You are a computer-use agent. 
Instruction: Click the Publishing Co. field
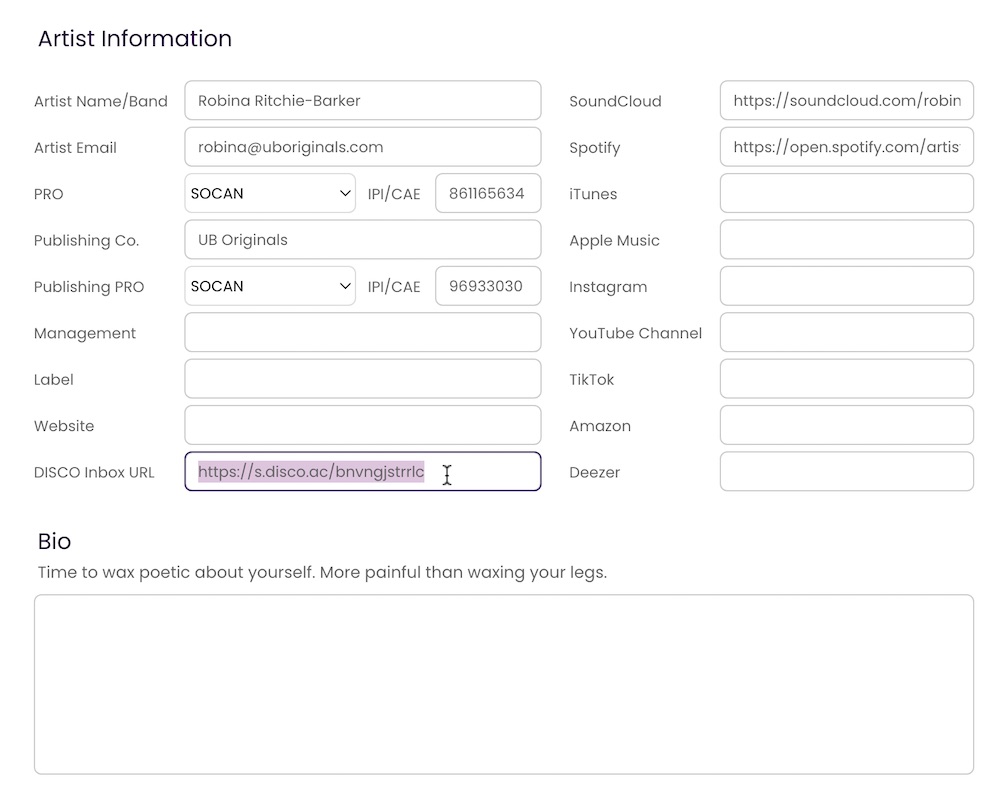(363, 240)
